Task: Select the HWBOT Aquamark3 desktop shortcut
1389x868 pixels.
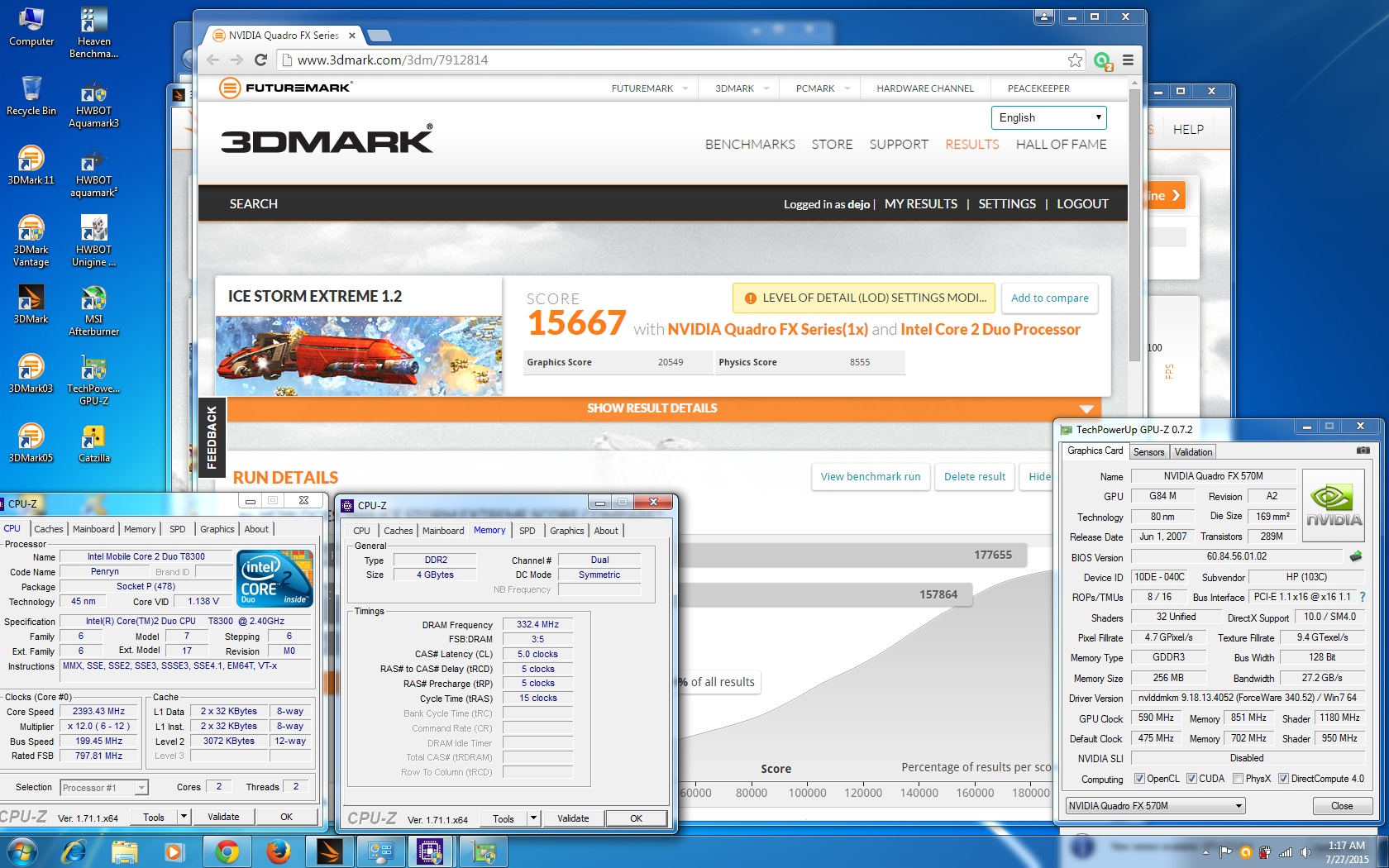Action: pyautogui.click(x=93, y=104)
